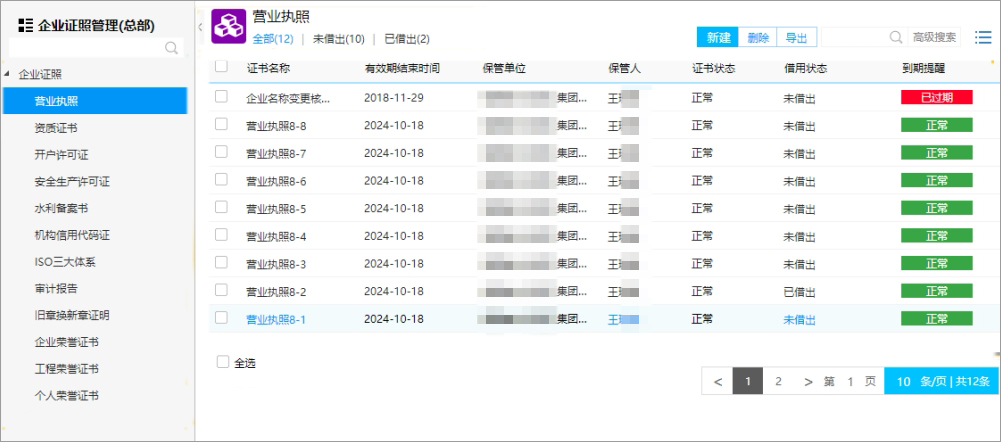This screenshot has height=442, width=1001.
Task: Click the red 已过期 status badge
Action: click(937, 97)
